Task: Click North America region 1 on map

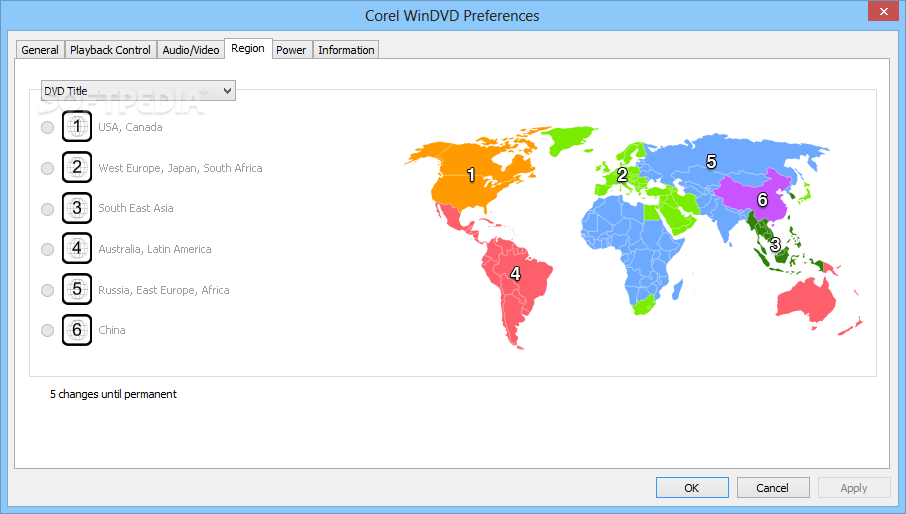Action: coord(471,174)
